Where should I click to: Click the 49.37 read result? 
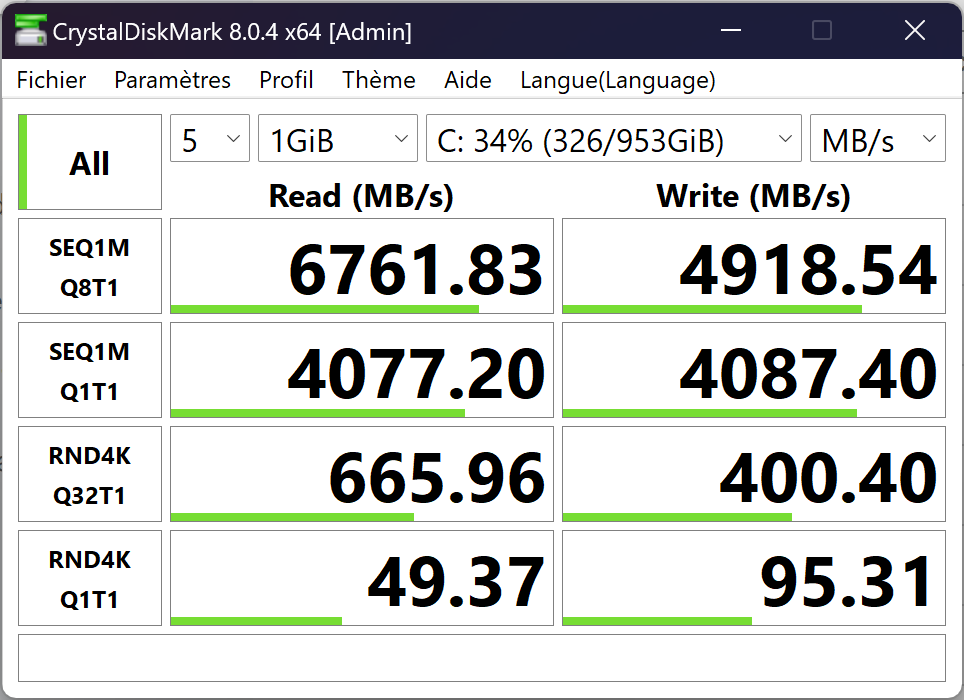pyautogui.click(x=362, y=578)
